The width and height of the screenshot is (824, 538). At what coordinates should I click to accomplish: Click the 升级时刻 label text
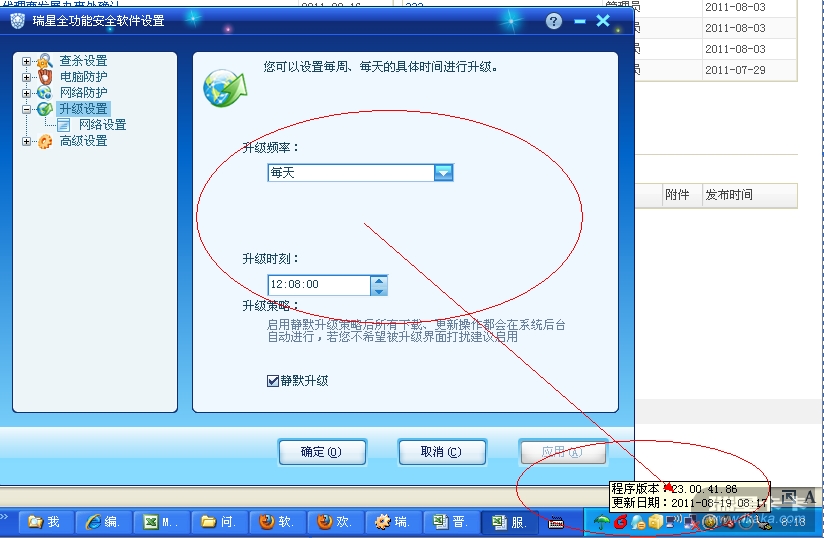coord(271,258)
